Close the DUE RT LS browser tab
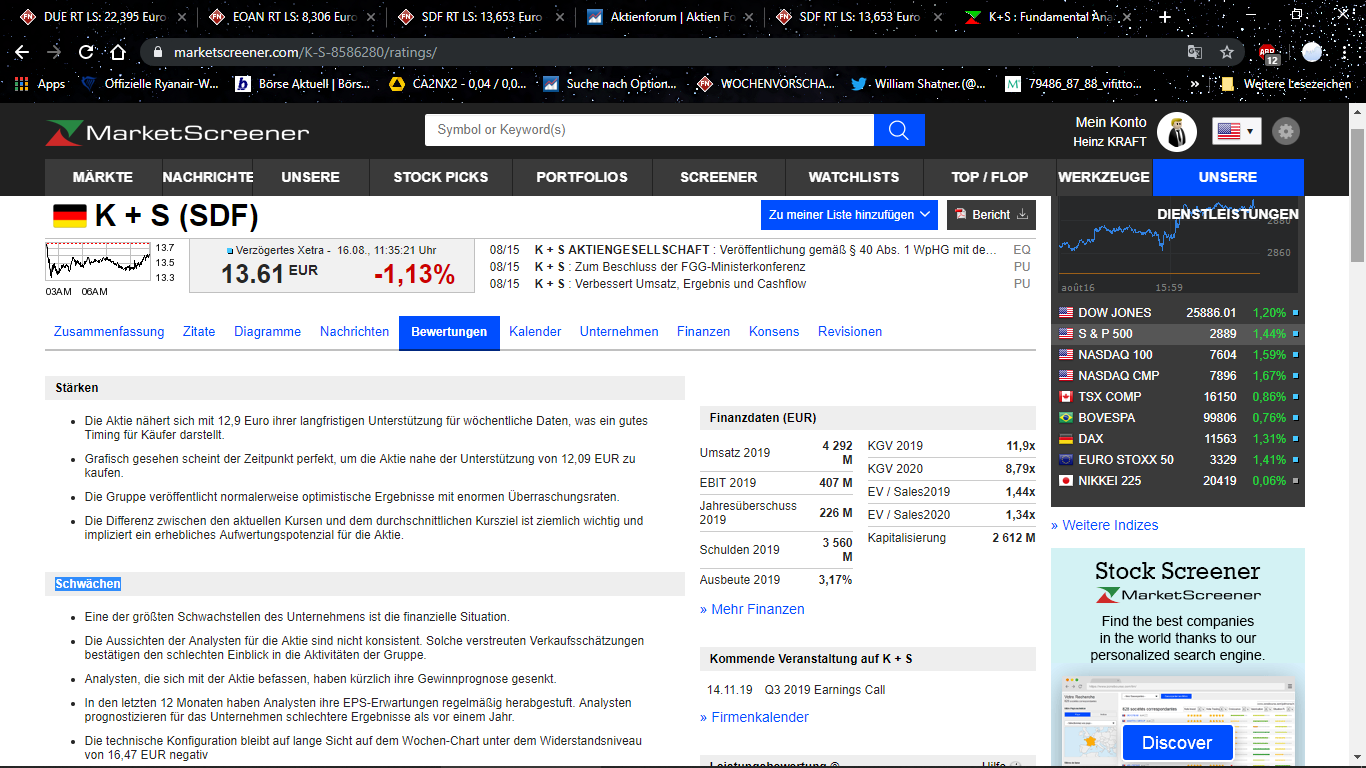 180,17
